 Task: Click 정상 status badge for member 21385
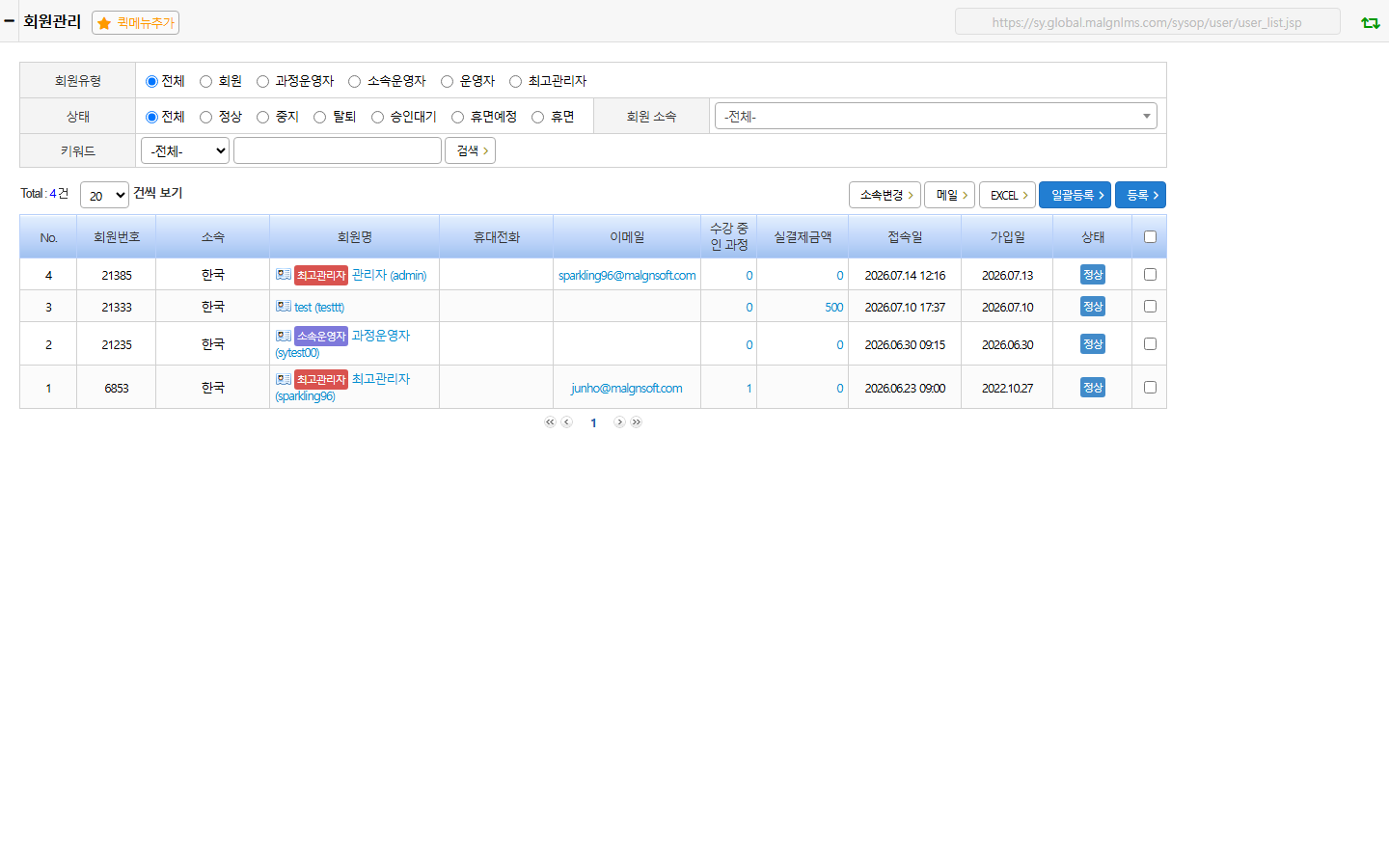(1093, 275)
